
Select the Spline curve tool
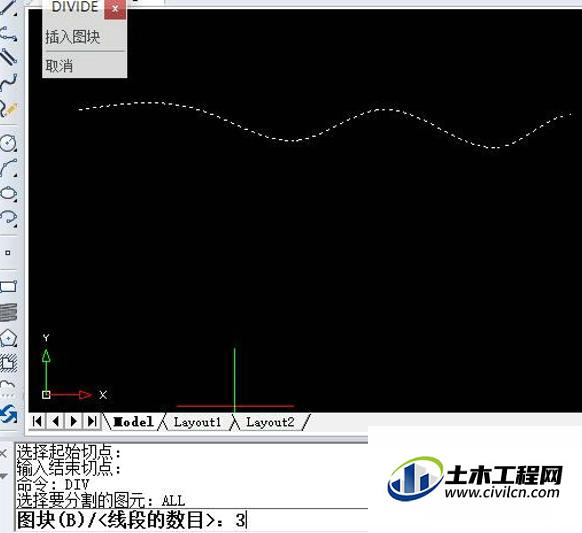pyautogui.click(x=8, y=82)
